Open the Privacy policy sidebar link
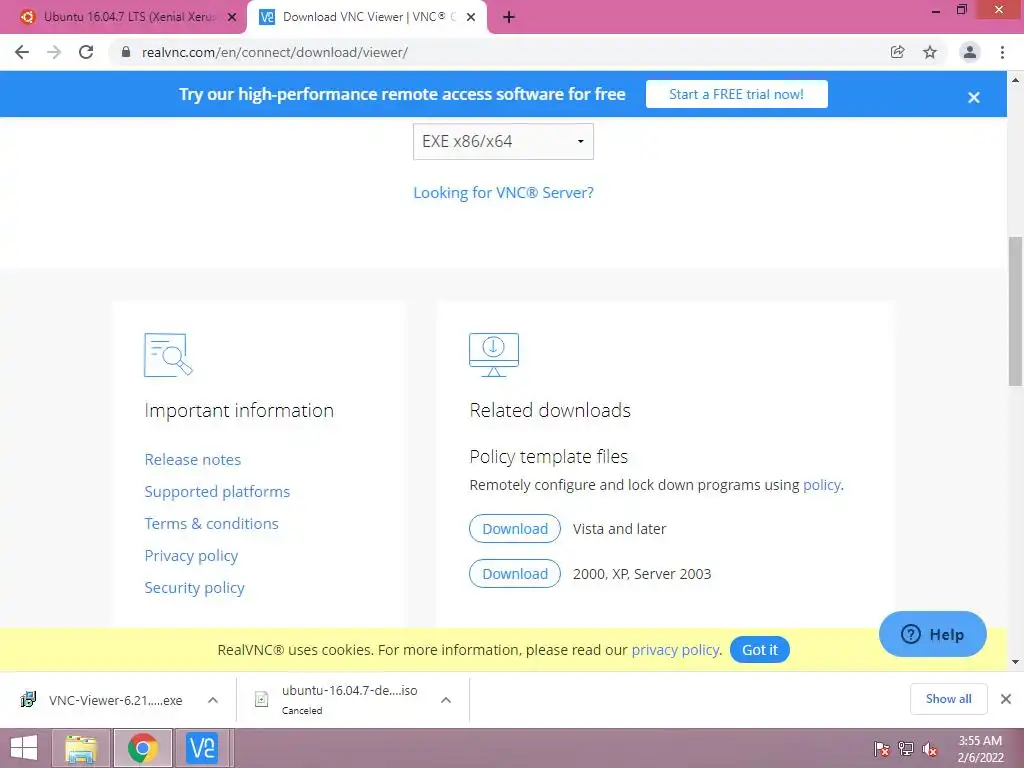The height and width of the screenshot is (768, 1024). point(191,556)
